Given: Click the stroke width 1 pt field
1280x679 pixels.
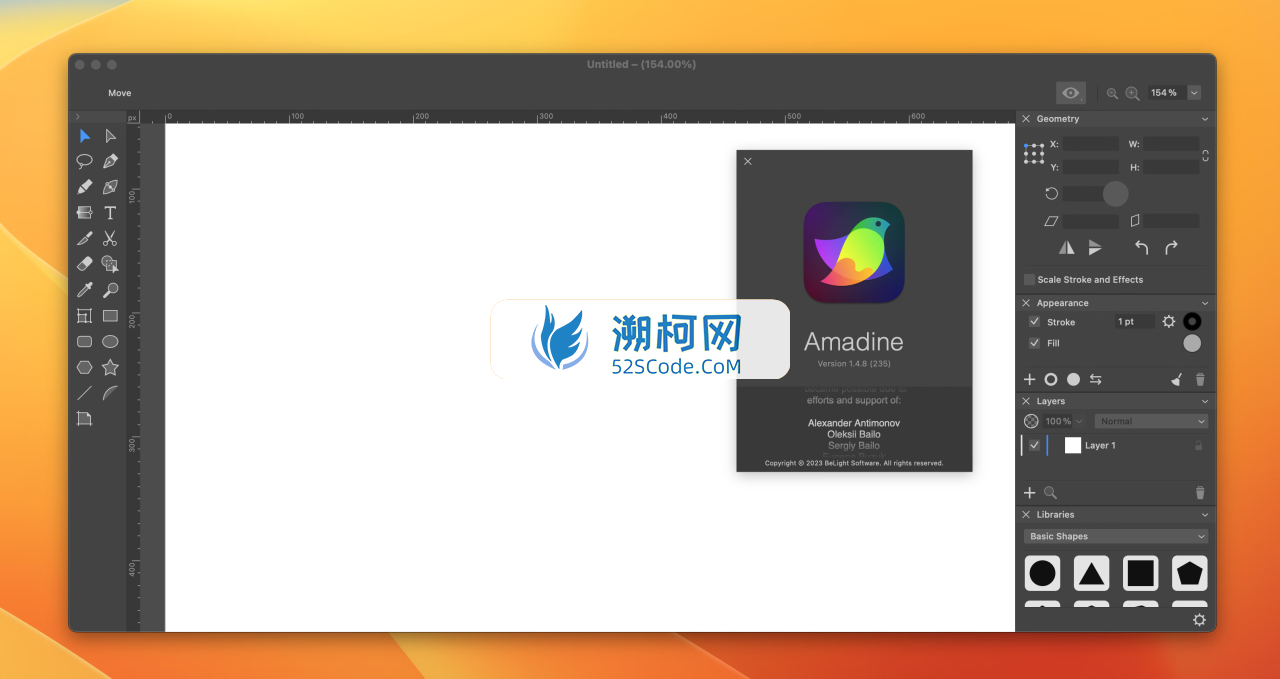Looking at the screenshot, I should pos(1135,322).
